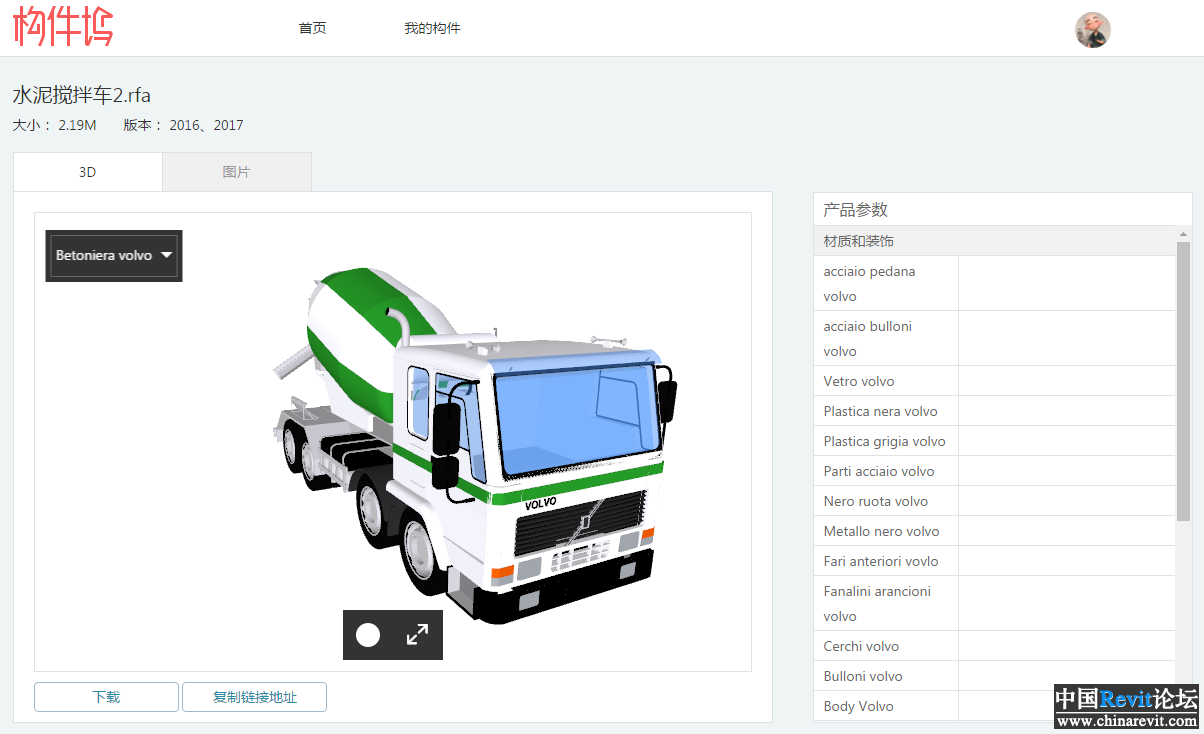
Task: Enter fullscreen 3D viewer mode
Action: pos(417,635)
